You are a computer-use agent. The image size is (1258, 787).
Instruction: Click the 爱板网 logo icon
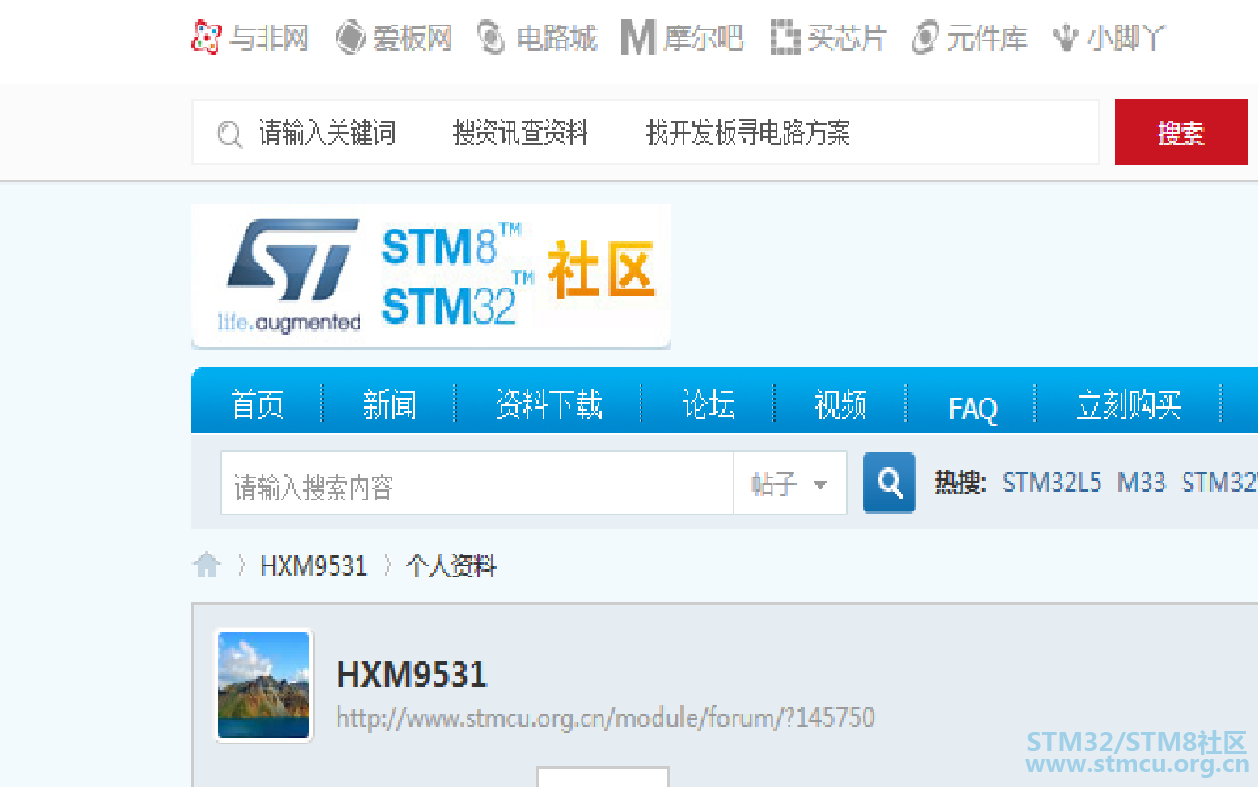[350, 38]
